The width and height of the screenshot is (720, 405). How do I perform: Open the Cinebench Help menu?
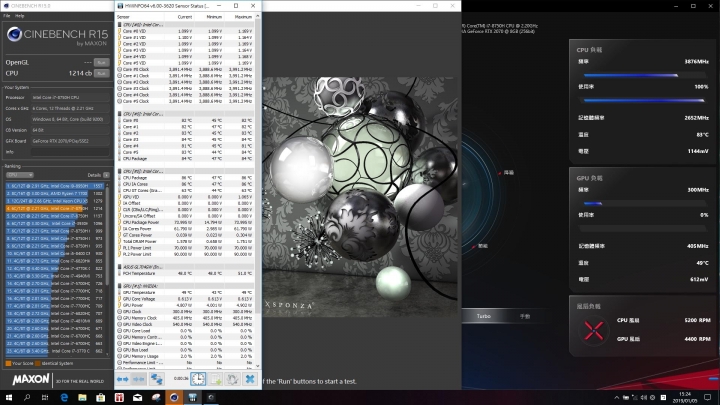coord(20,16)
